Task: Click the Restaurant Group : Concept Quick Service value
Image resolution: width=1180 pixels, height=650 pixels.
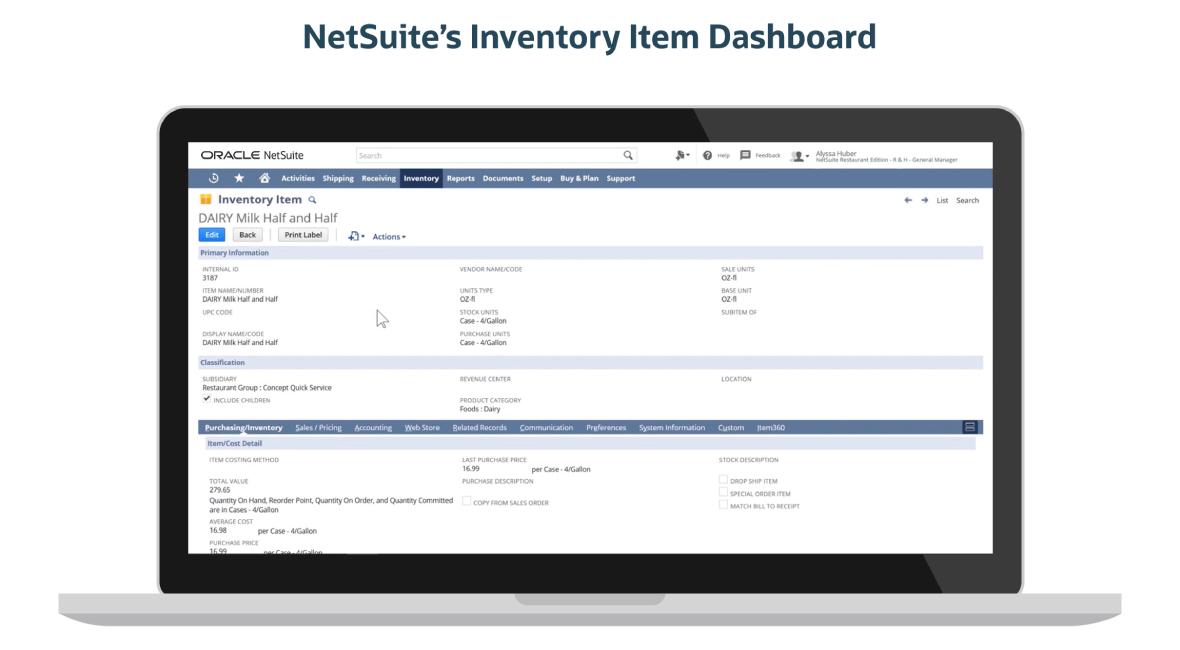Action: pyautogui.click(x=266, y=387)
